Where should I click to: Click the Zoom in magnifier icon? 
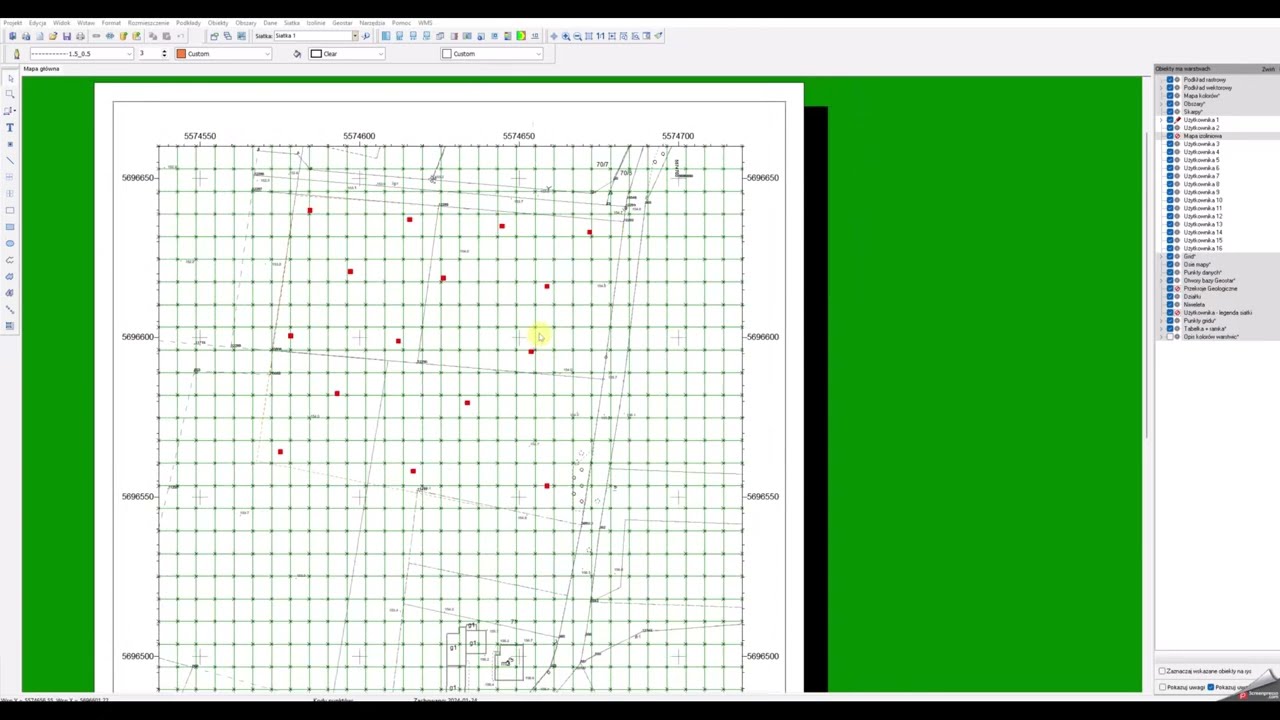pos(566,36)
